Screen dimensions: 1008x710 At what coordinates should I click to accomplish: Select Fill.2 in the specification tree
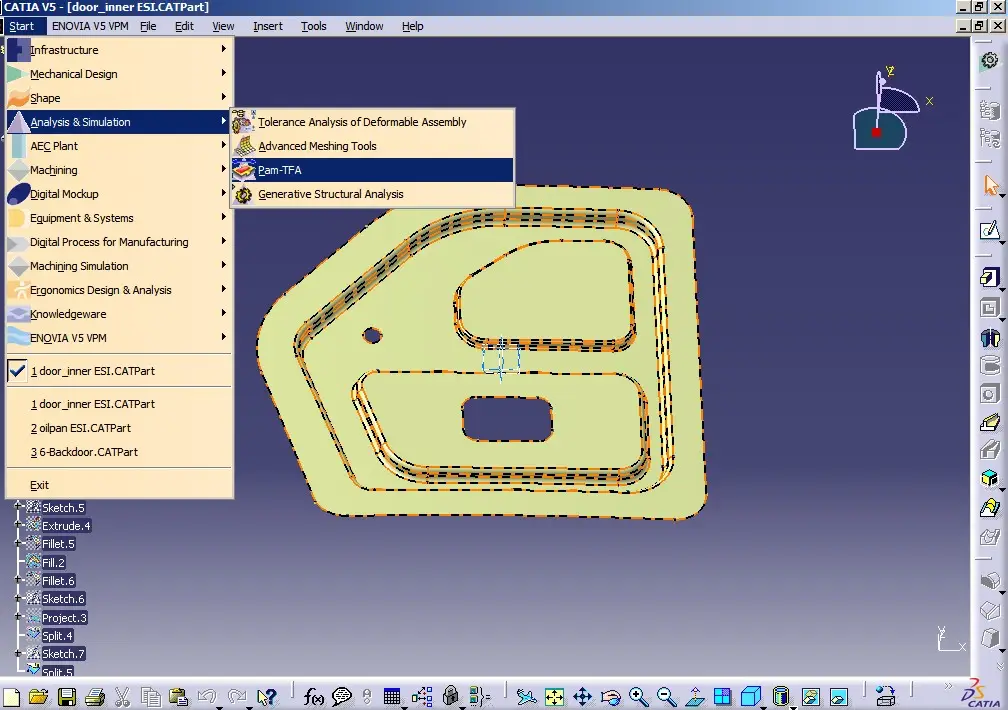point(53,563)
